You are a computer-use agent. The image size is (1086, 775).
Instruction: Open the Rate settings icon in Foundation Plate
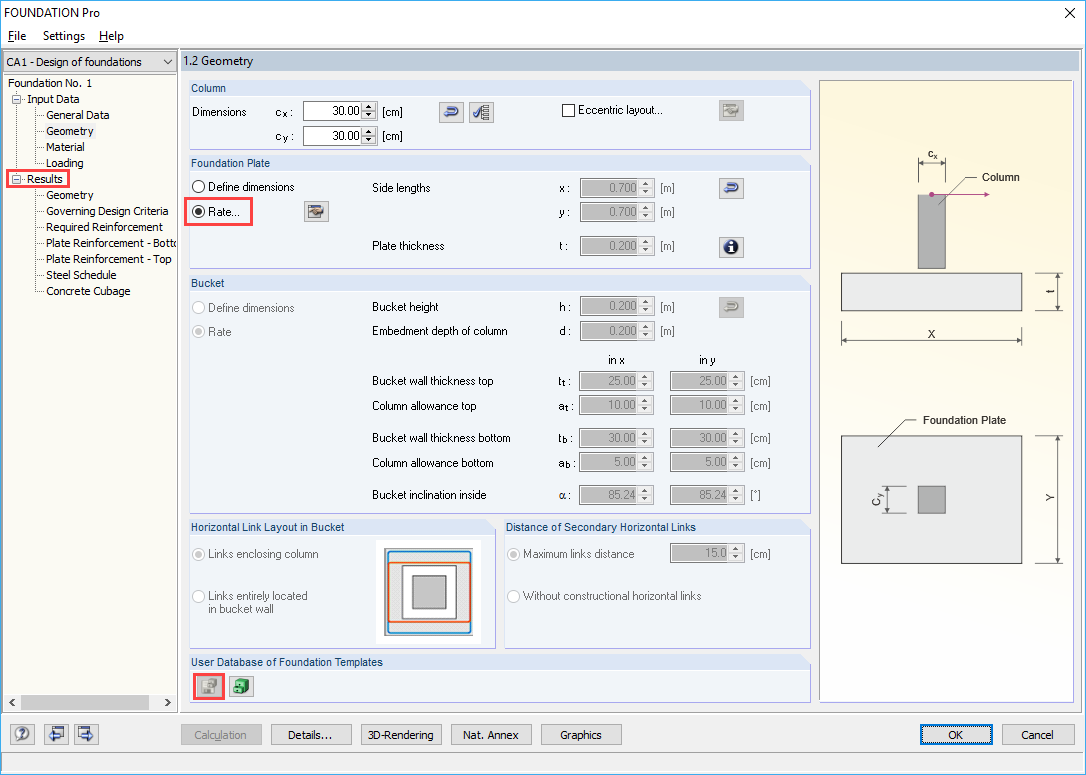coord(317,211)
